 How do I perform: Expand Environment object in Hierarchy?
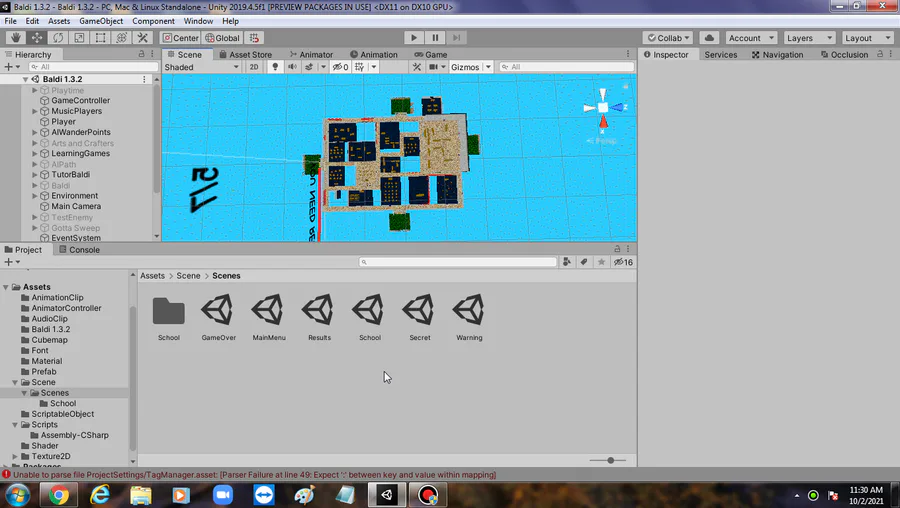34,196
